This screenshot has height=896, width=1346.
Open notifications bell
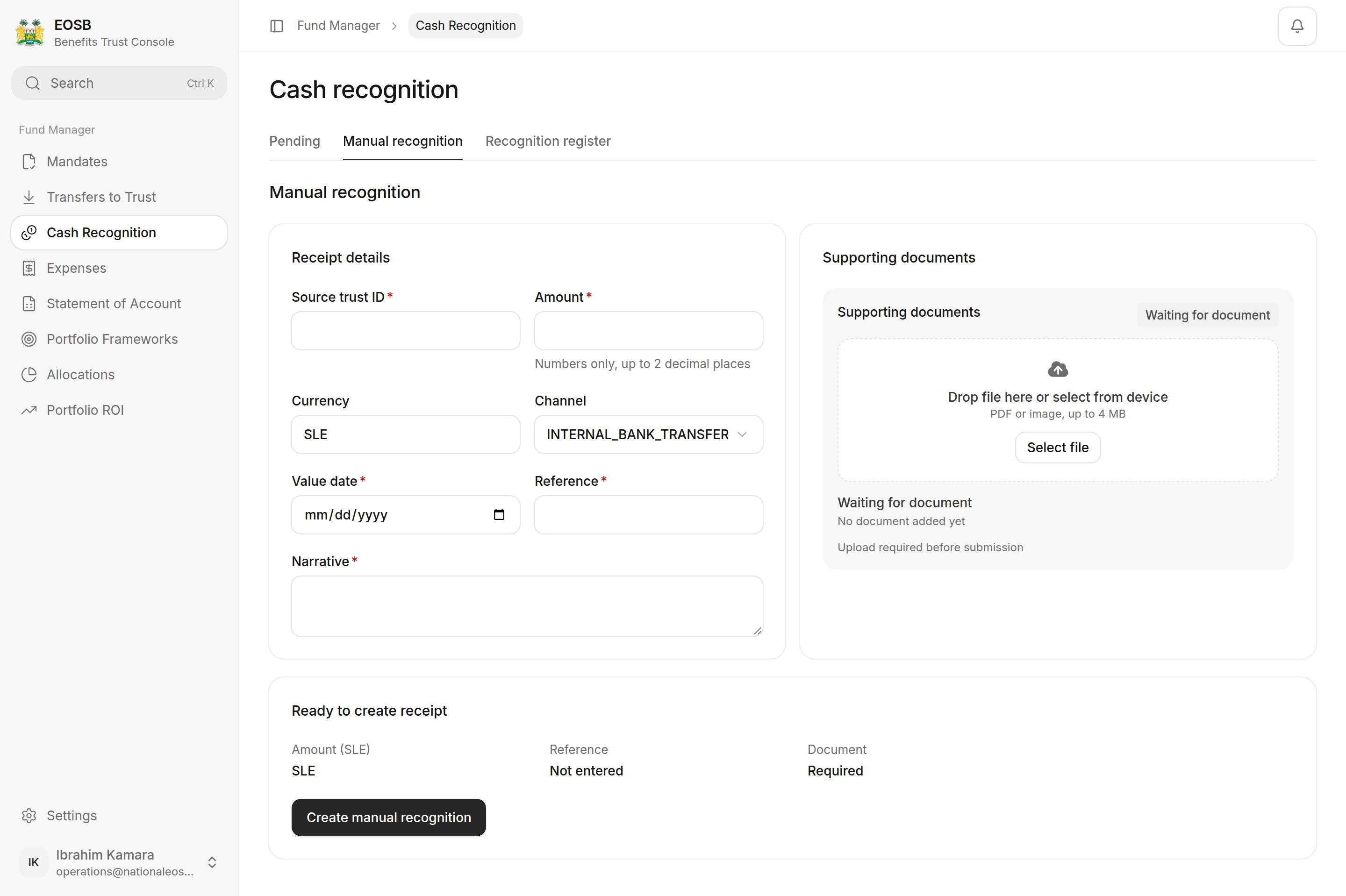coord(1297,26)
